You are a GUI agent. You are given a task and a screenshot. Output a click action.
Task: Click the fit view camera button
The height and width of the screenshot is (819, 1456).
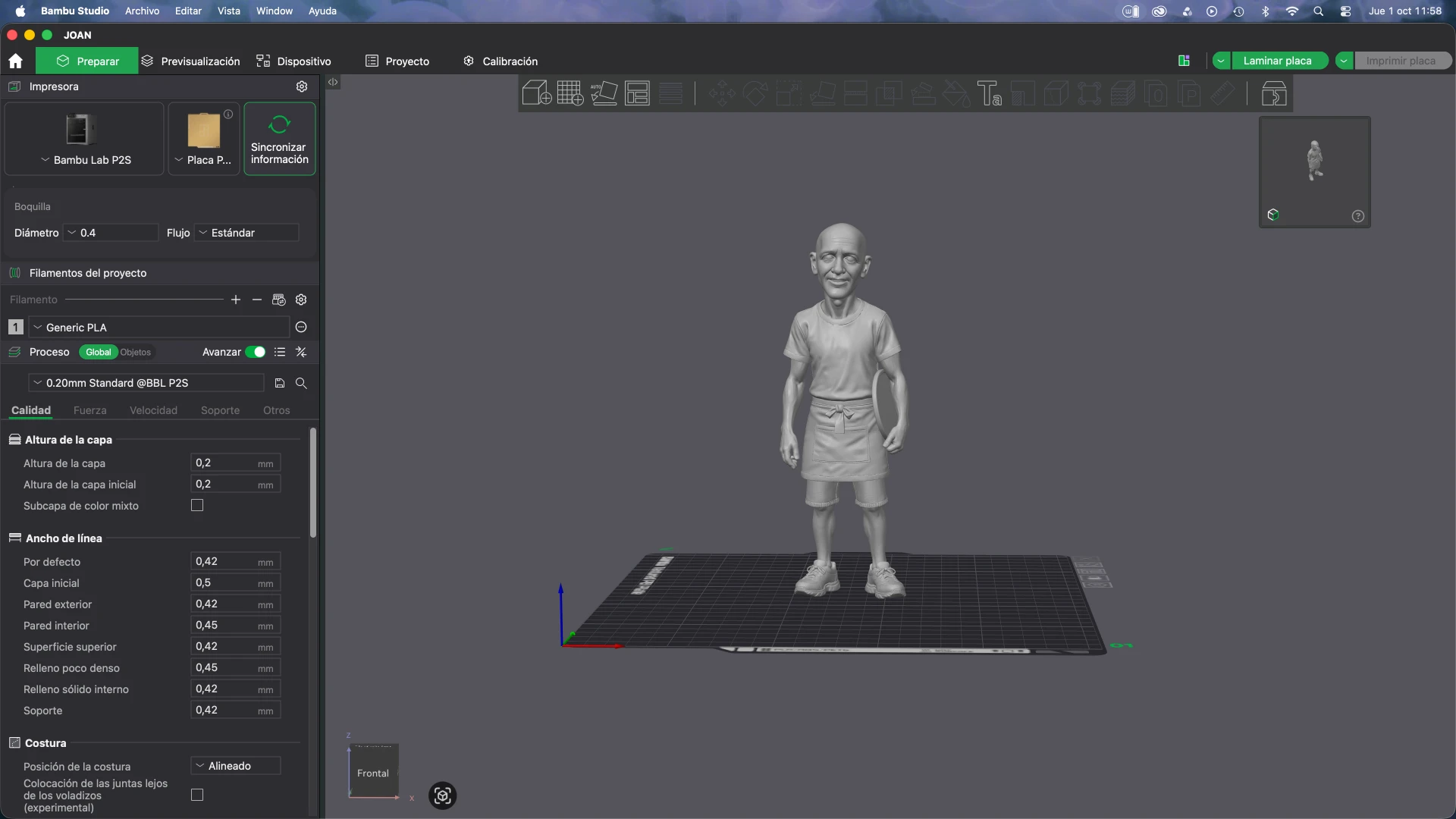442,795
